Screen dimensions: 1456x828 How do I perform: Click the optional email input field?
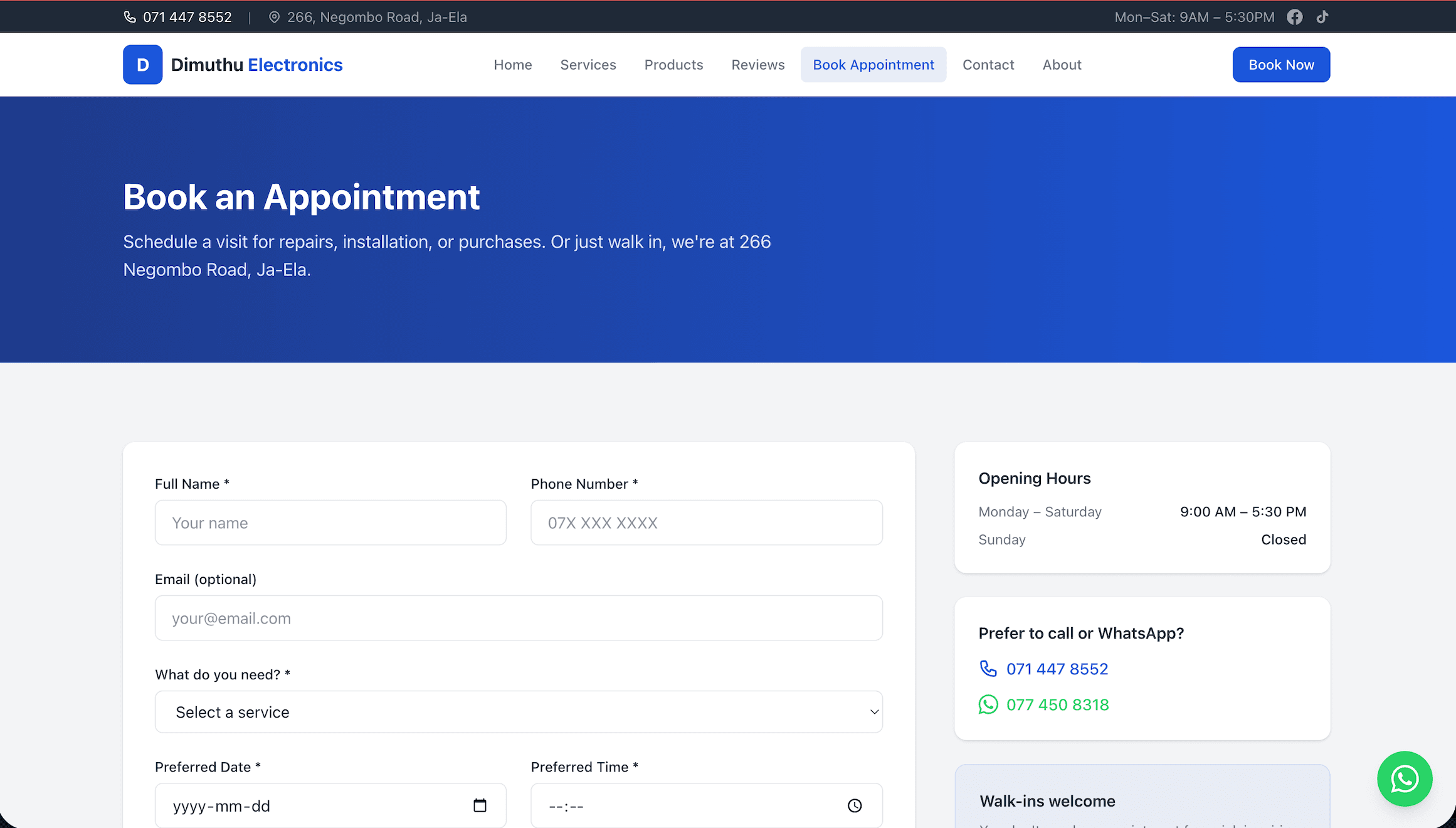[518, 618]
